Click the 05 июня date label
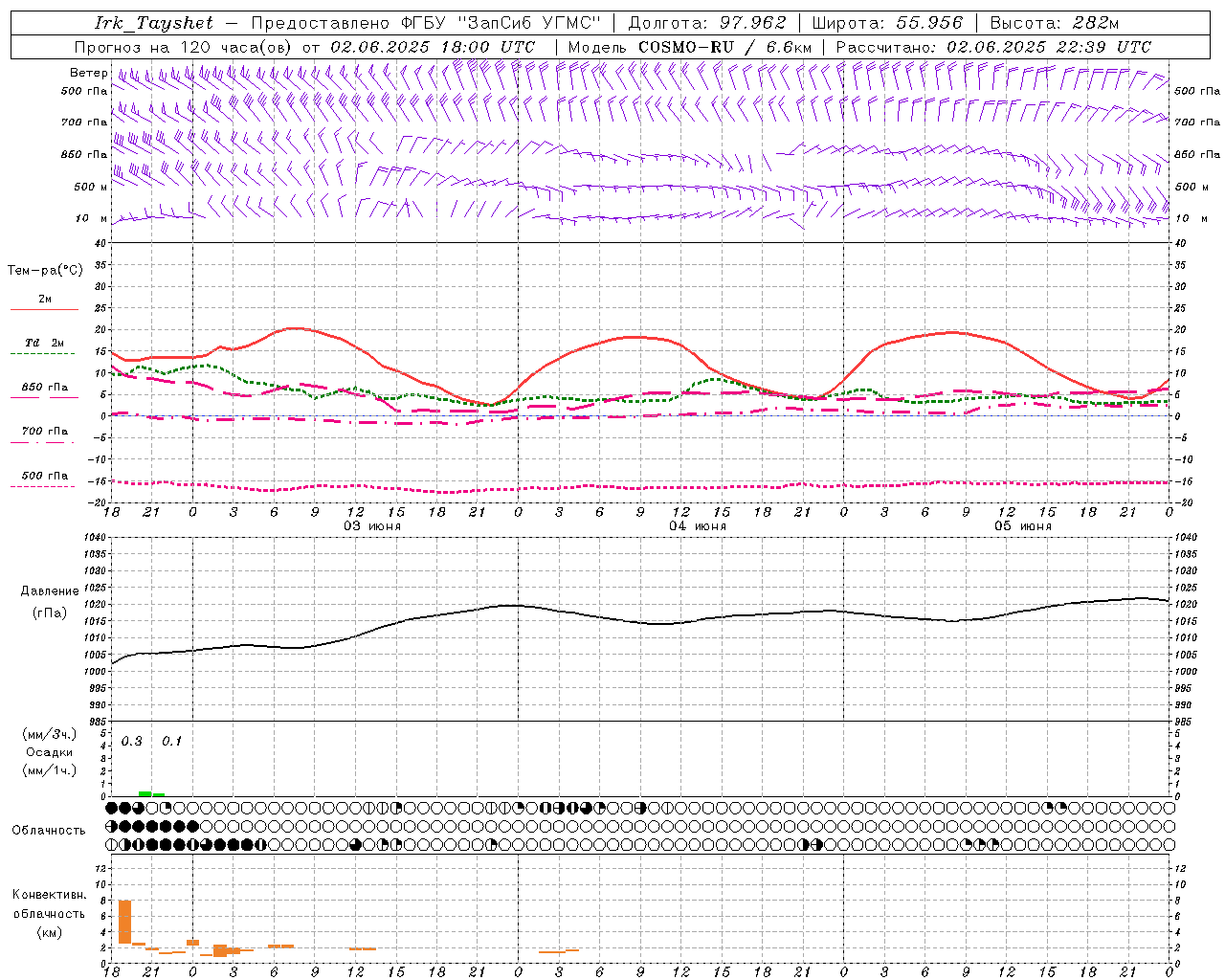Image resolution: width=1225 pixels, height=980 pixels. pyautogui.click(x=1023, y=526)
